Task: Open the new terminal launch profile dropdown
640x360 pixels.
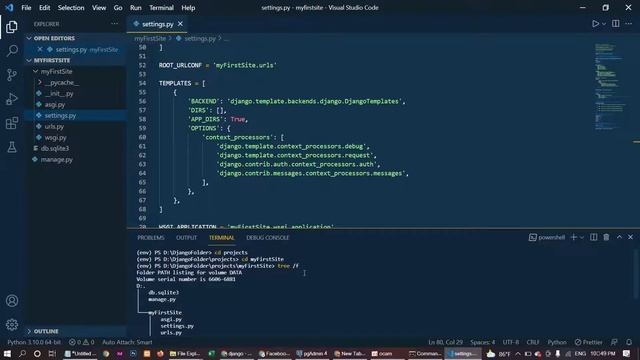Action: click(x=582, y=237)
